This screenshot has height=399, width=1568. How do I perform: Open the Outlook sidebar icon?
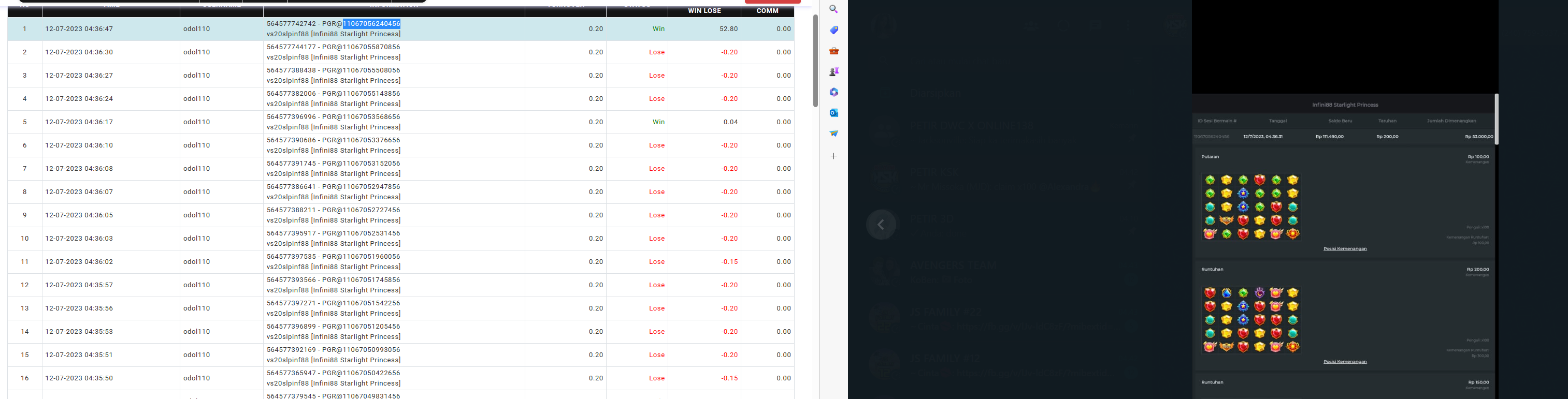point(834,112)
